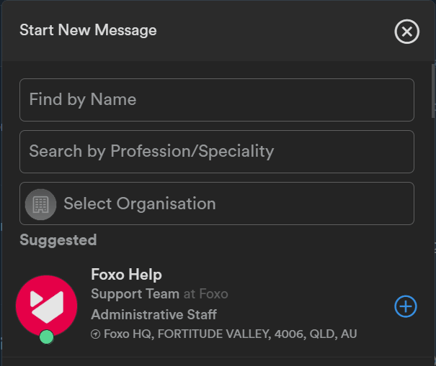Image resolution: width=436 pixels, height=366 pixels.
Task: Click the Administrative Staff label
Action: click(x=154, y=314)
